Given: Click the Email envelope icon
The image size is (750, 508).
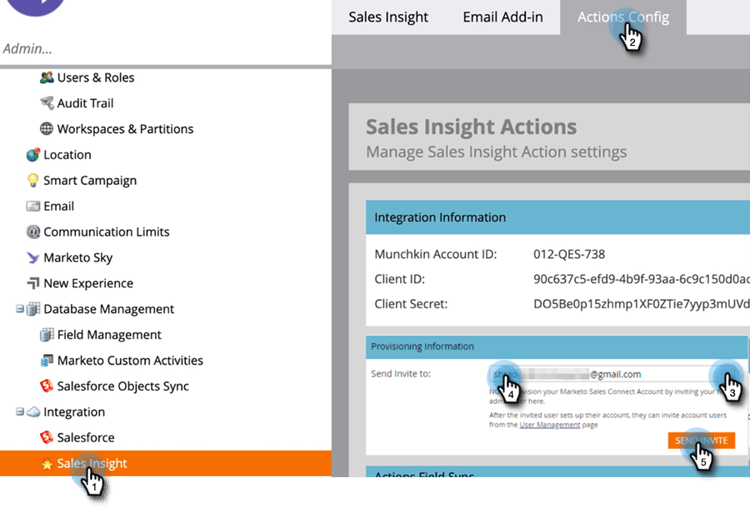Looking at the screenshot, I should (x=33, y=206).
